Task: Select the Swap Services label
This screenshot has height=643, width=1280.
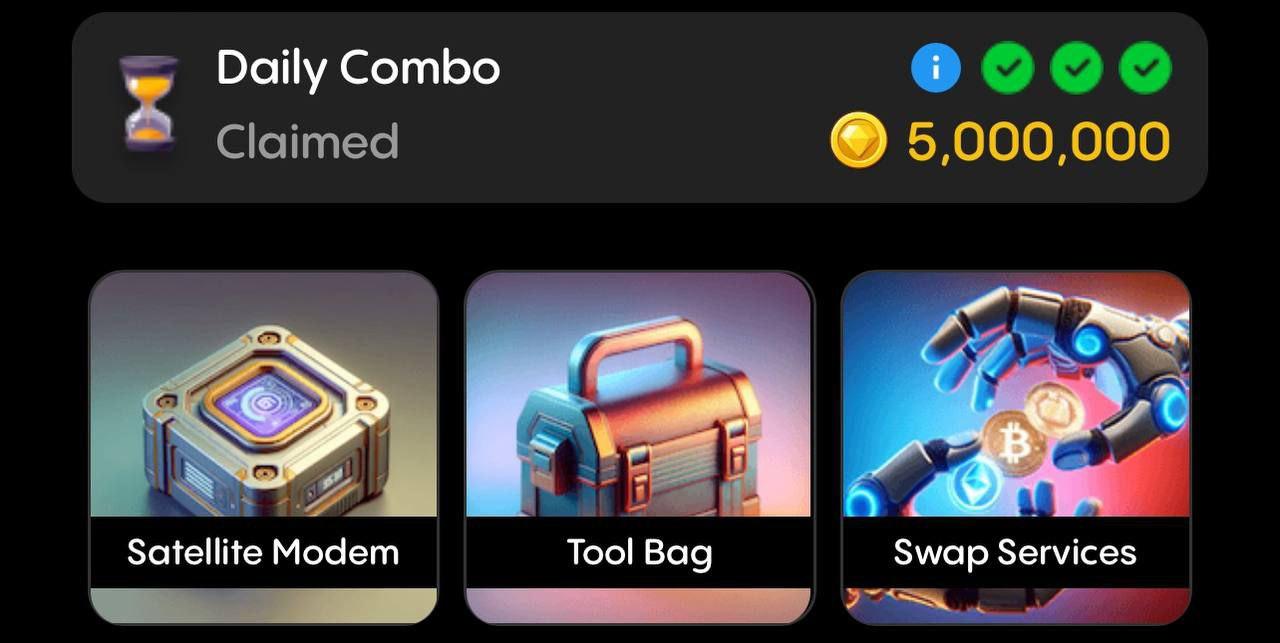Action: click(x=1015, y=552)
